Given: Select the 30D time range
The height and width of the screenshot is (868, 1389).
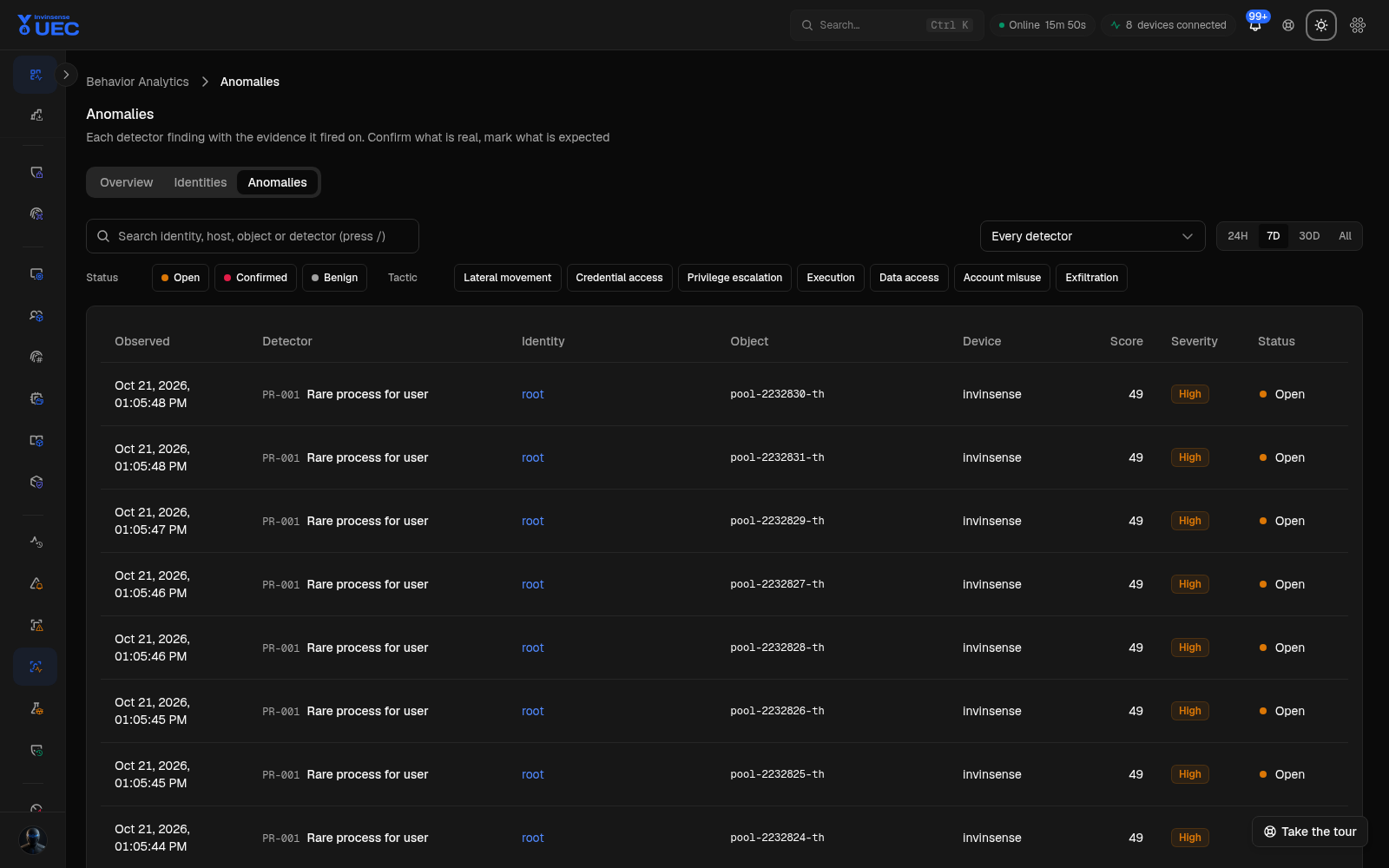Looking at the screenshot, I should 1309,236.
